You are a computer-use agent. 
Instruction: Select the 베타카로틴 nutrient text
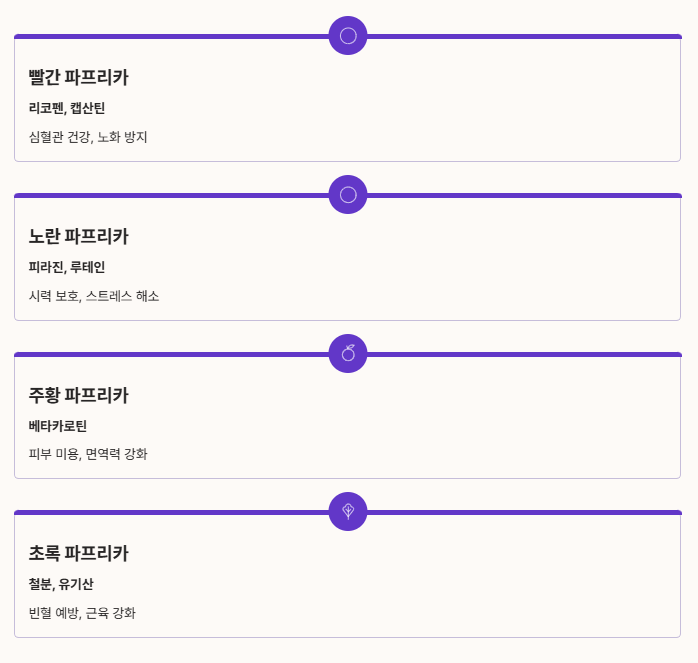click(x=58, y=426)
